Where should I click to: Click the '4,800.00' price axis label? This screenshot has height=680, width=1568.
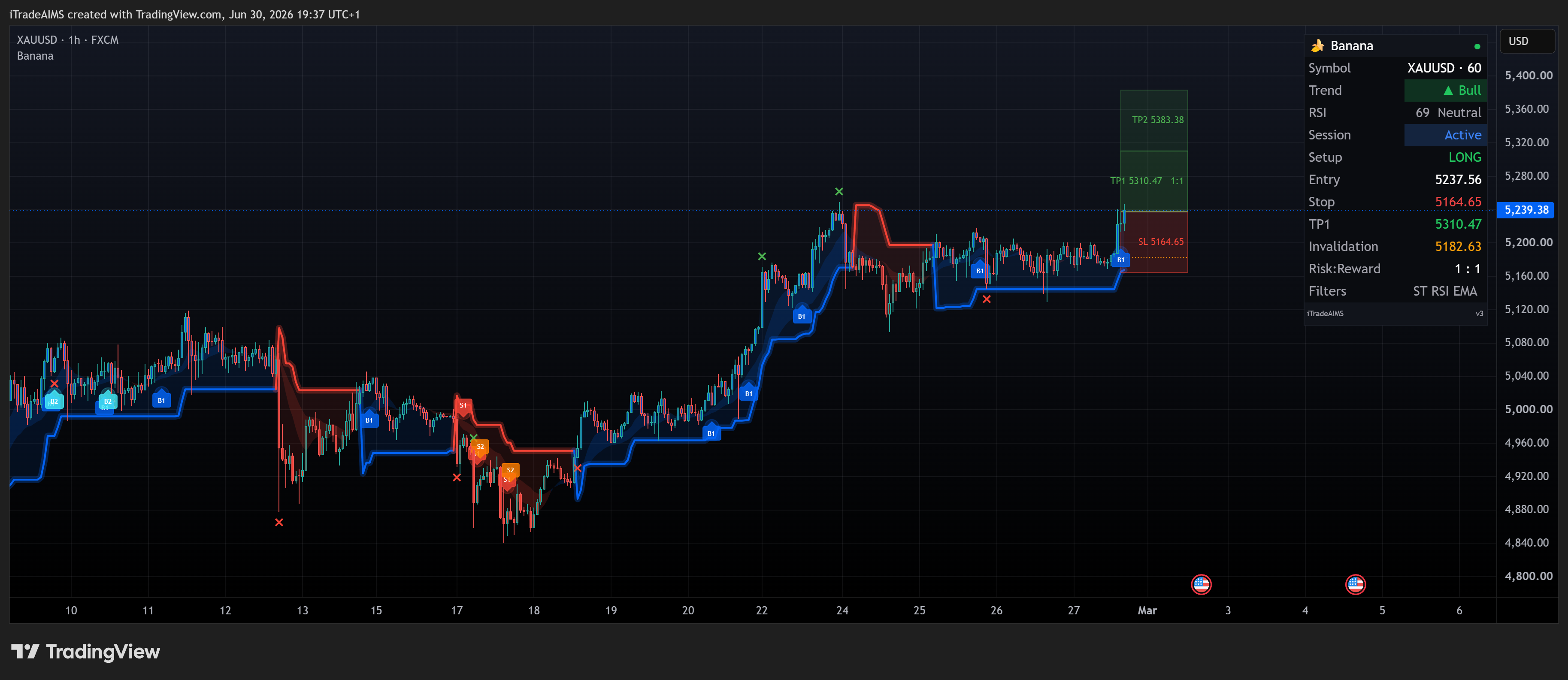(1529, 576)
